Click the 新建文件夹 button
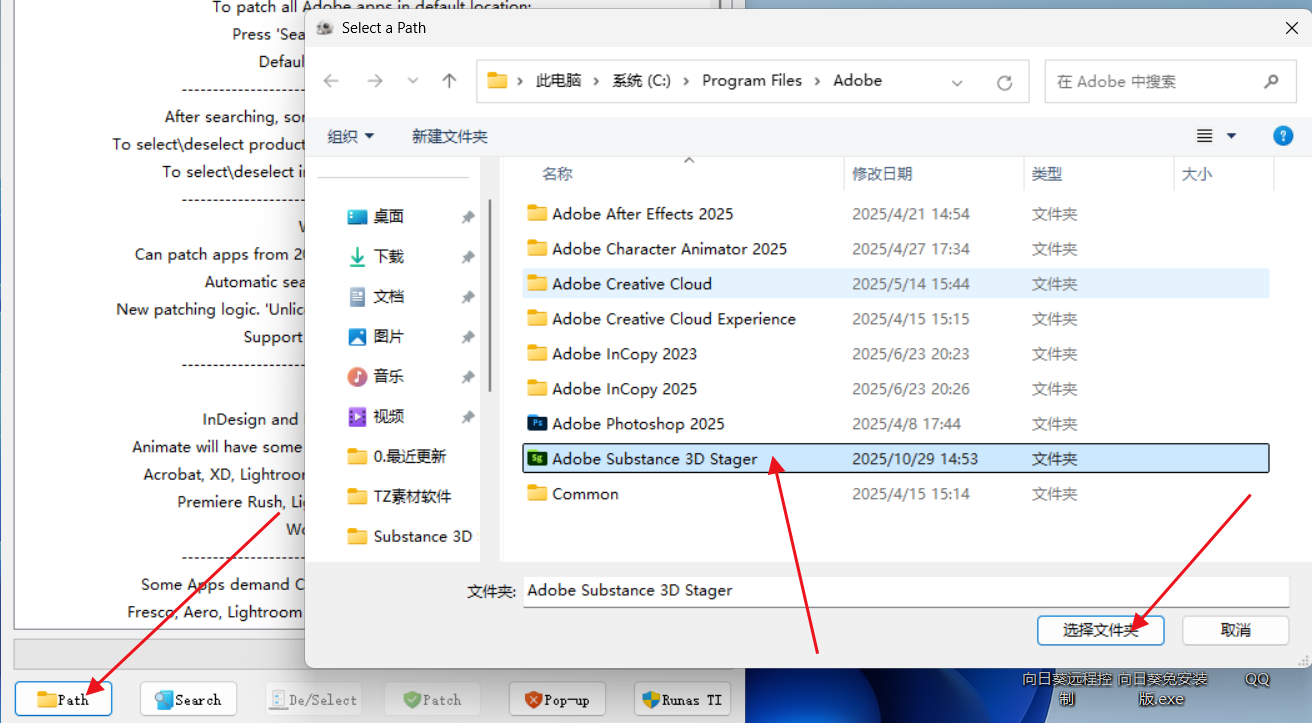The width and height of the screenshot is (1312, 723). 450,136
